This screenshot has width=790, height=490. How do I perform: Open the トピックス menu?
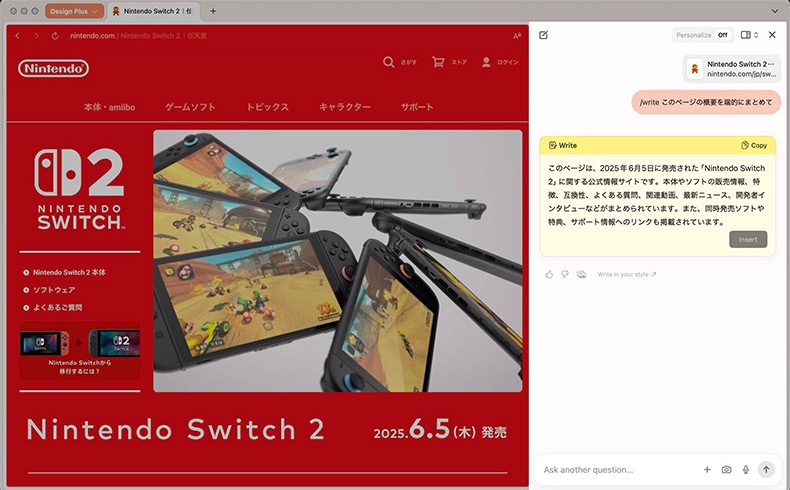pos(268,107)
